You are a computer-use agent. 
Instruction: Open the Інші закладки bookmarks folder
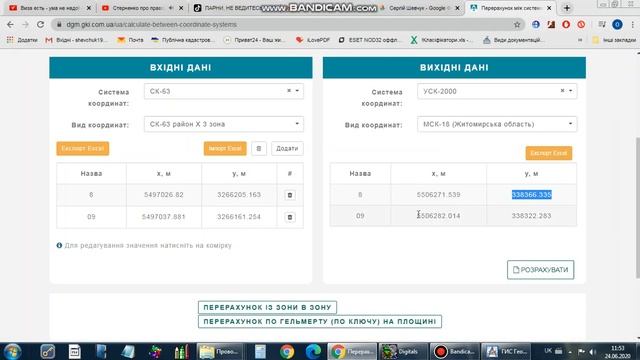[x=614, y=40]
